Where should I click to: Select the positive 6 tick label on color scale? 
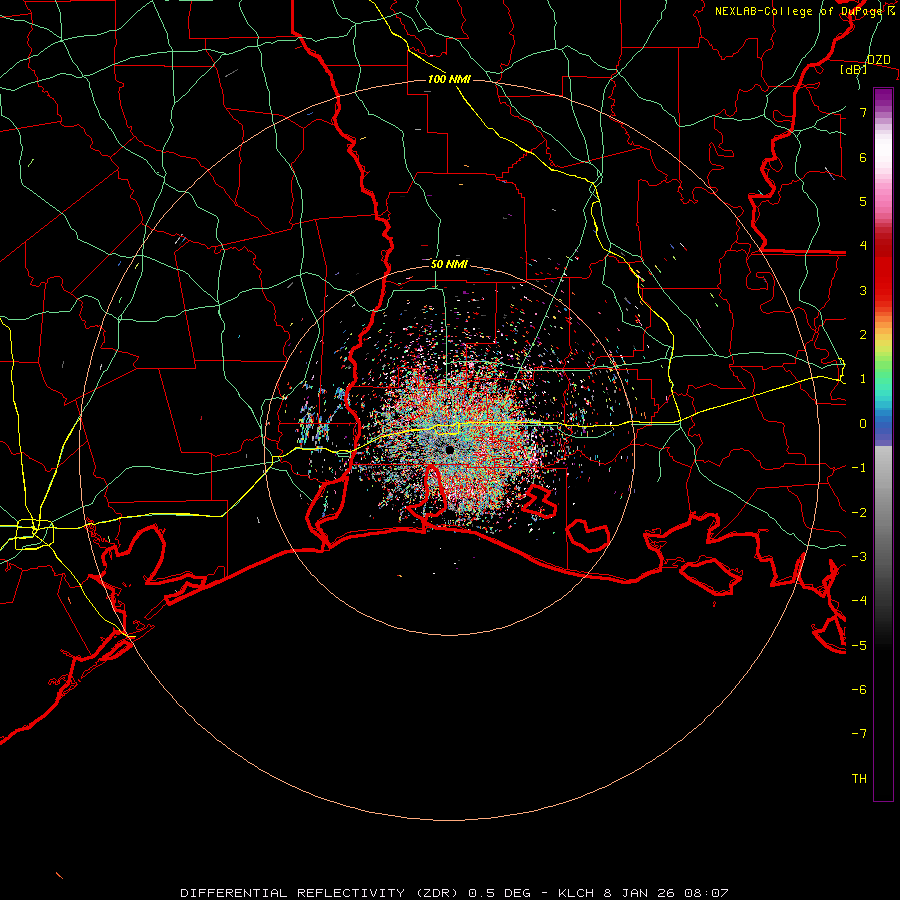(863, 157)
